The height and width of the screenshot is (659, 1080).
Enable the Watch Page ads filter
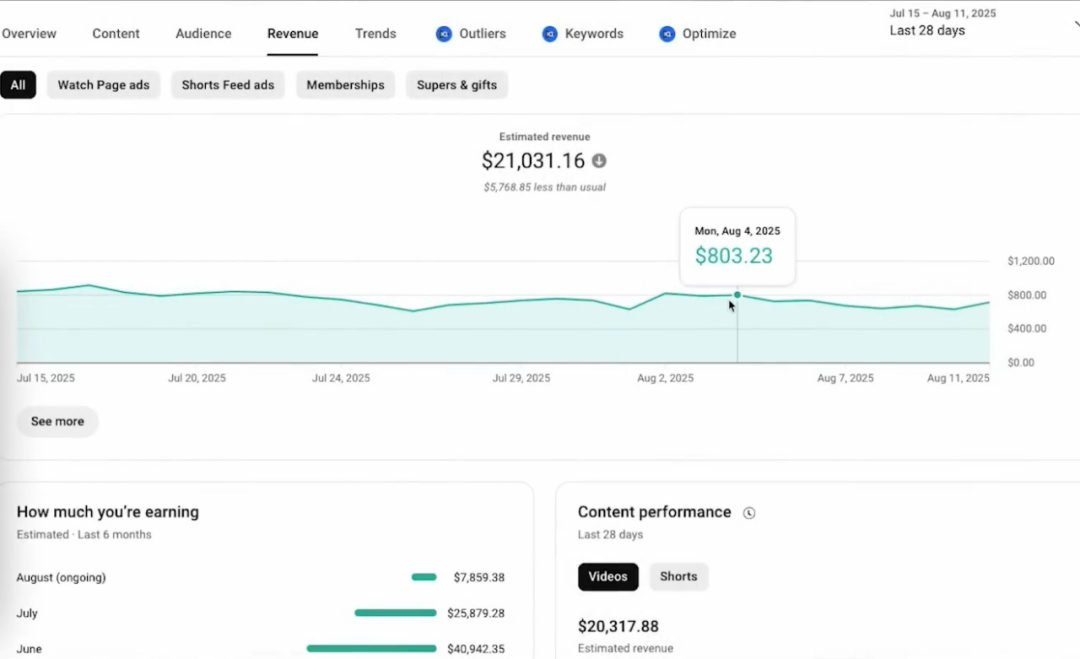pos(103,85)
